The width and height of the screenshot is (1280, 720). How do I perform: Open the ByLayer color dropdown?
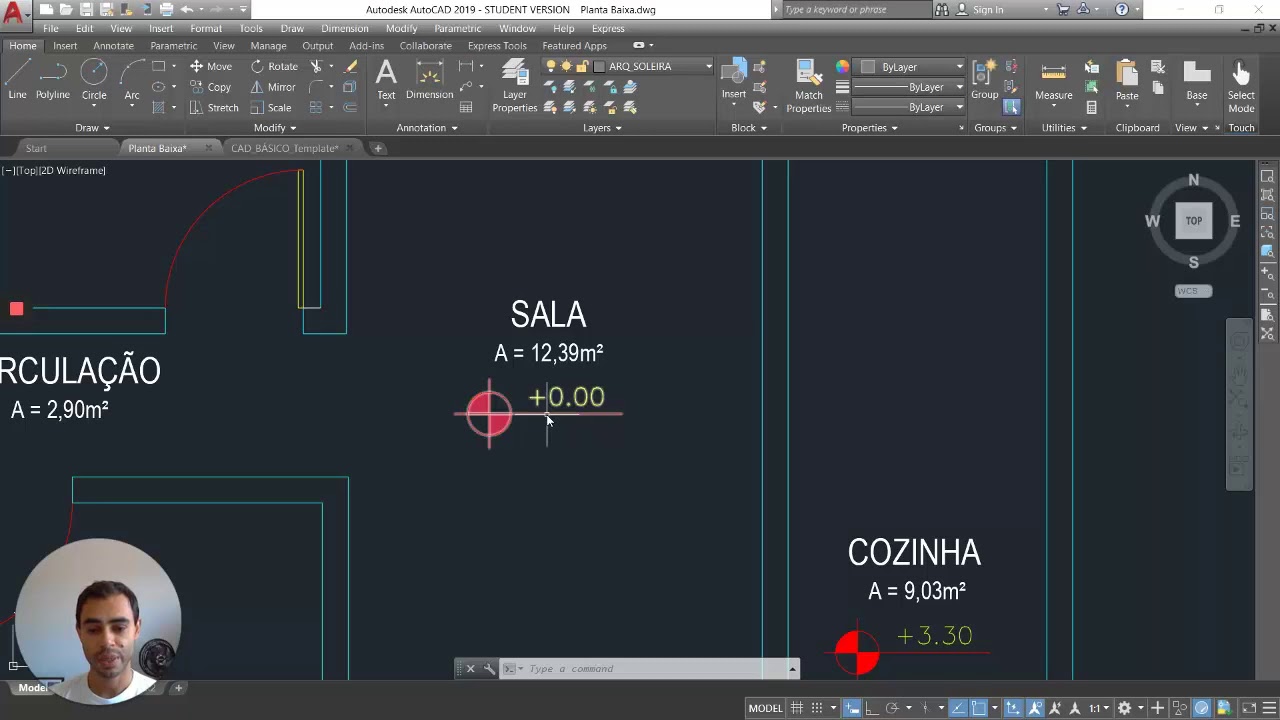coord(959,66)
